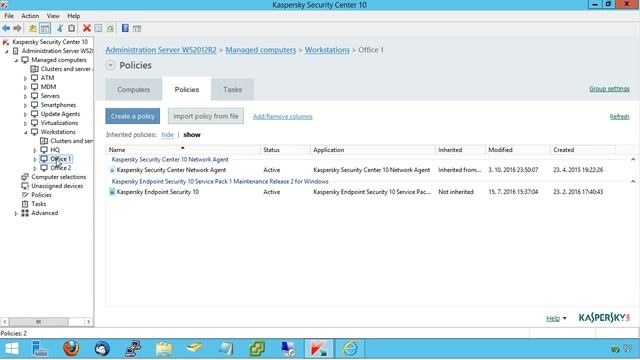
Task: Sort by the Modified column header
Action: (x=518, y=150)
